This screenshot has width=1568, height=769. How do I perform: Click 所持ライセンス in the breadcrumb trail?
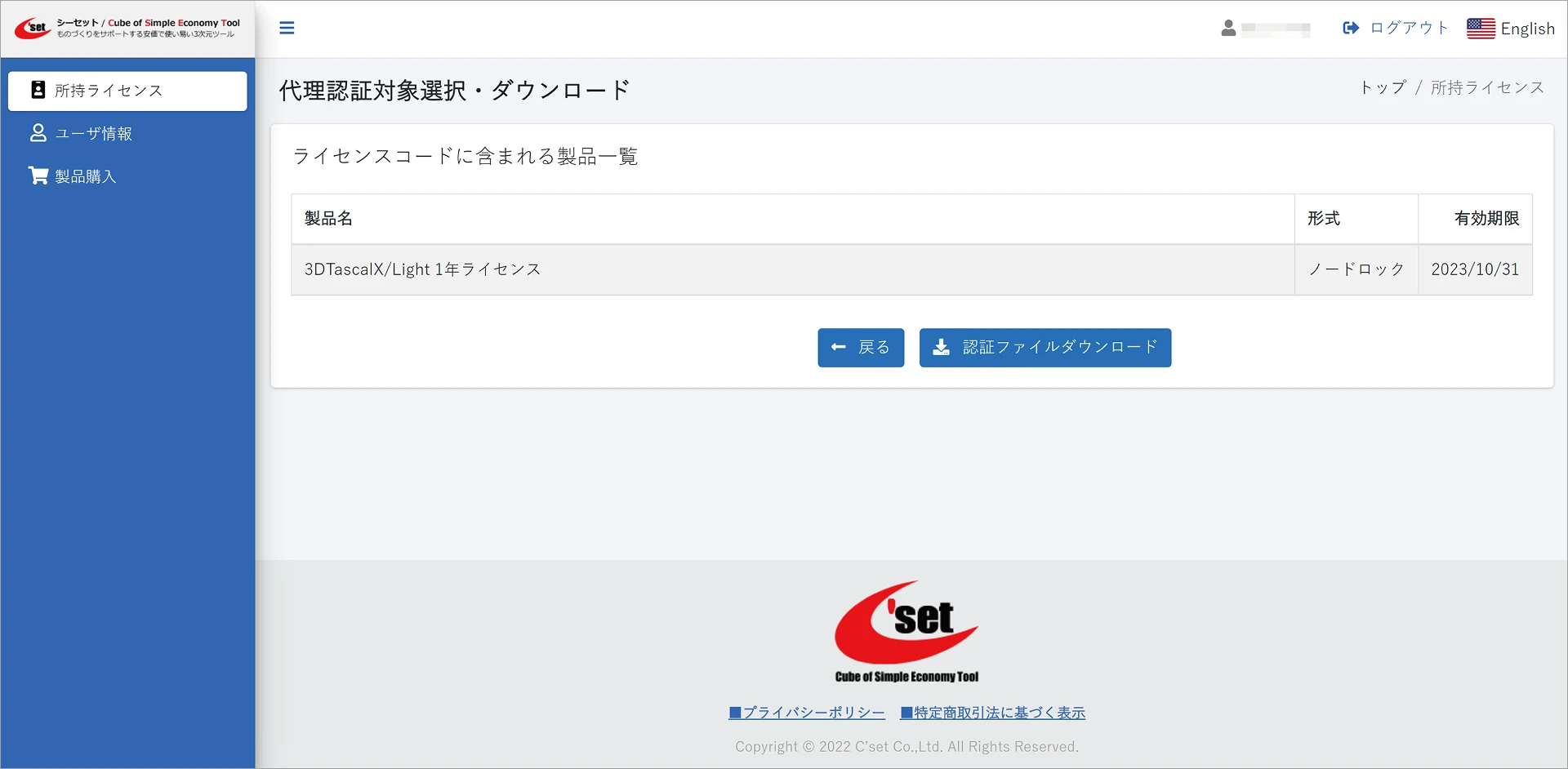[1487, 88]
